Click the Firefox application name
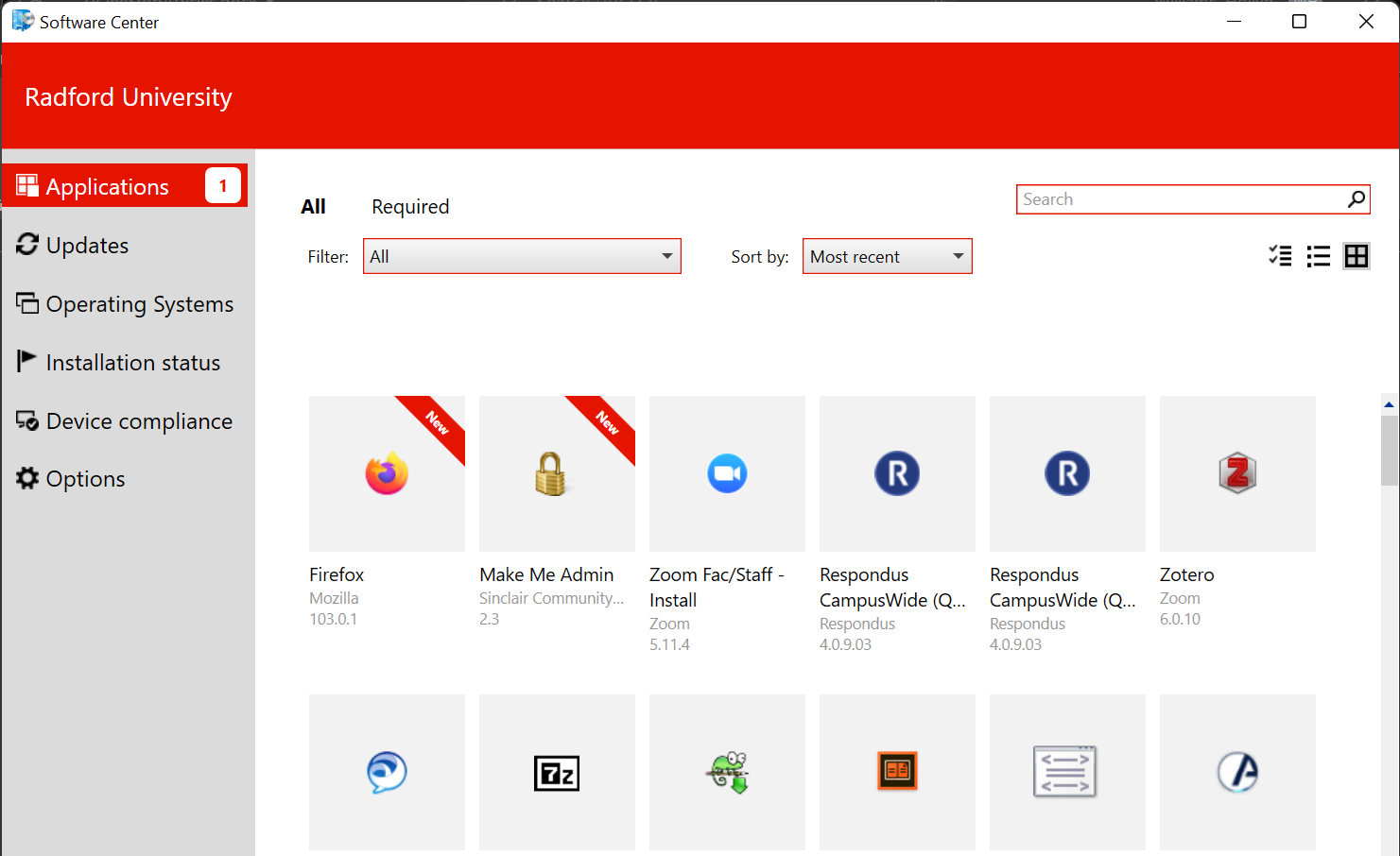1400x856 pixels. pyautogui.click(x=337, y=574)
